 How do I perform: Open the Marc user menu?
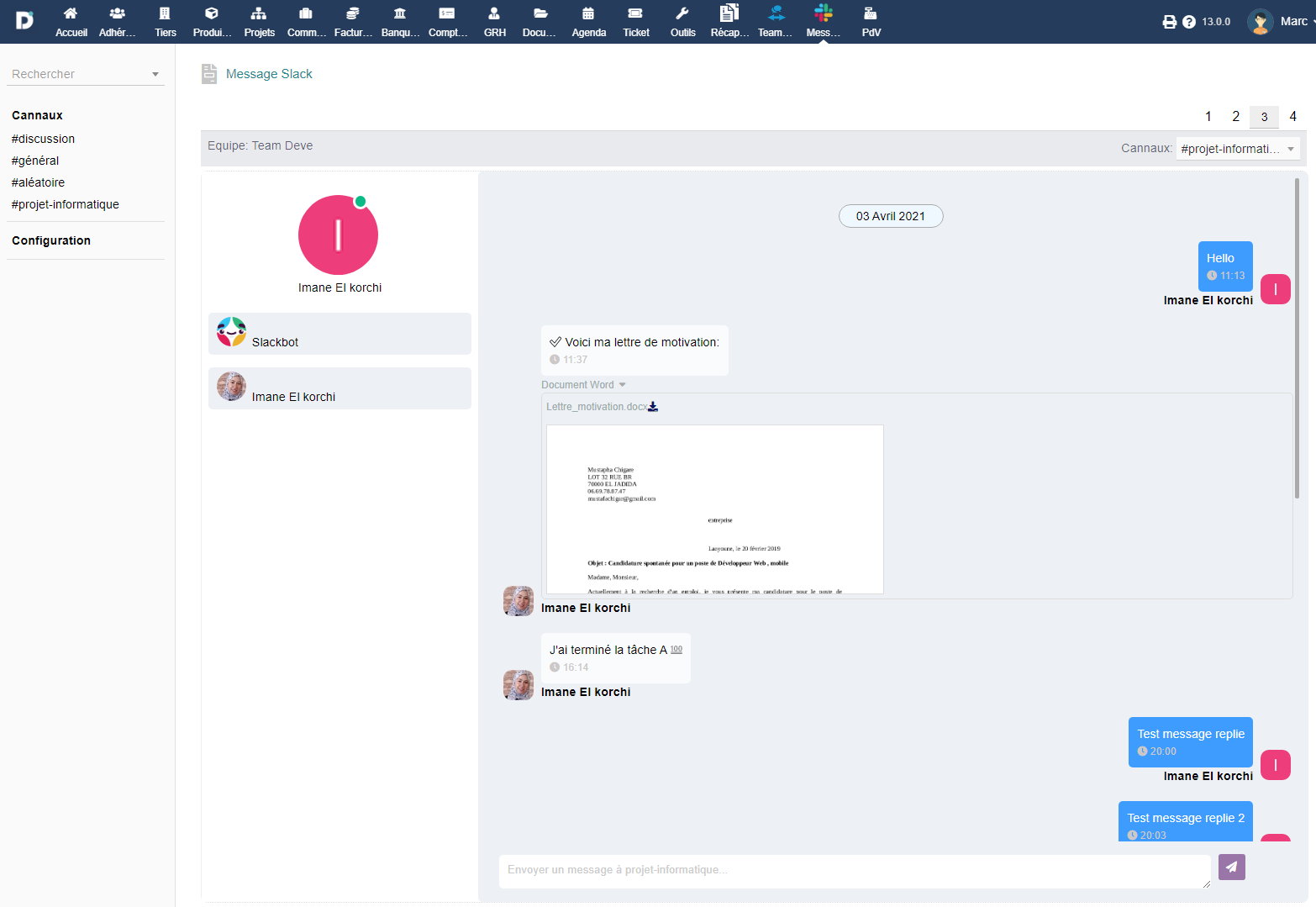coord(1281,22)
